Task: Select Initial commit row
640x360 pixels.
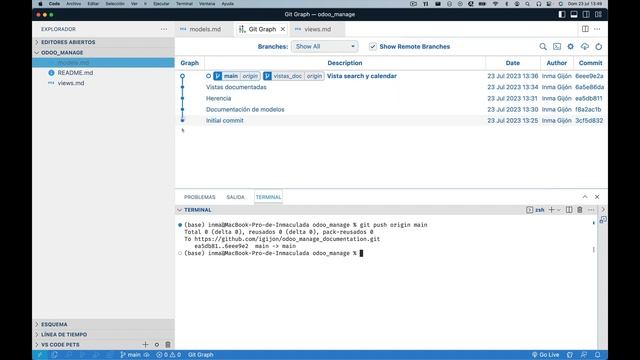Action: (391, 120)
